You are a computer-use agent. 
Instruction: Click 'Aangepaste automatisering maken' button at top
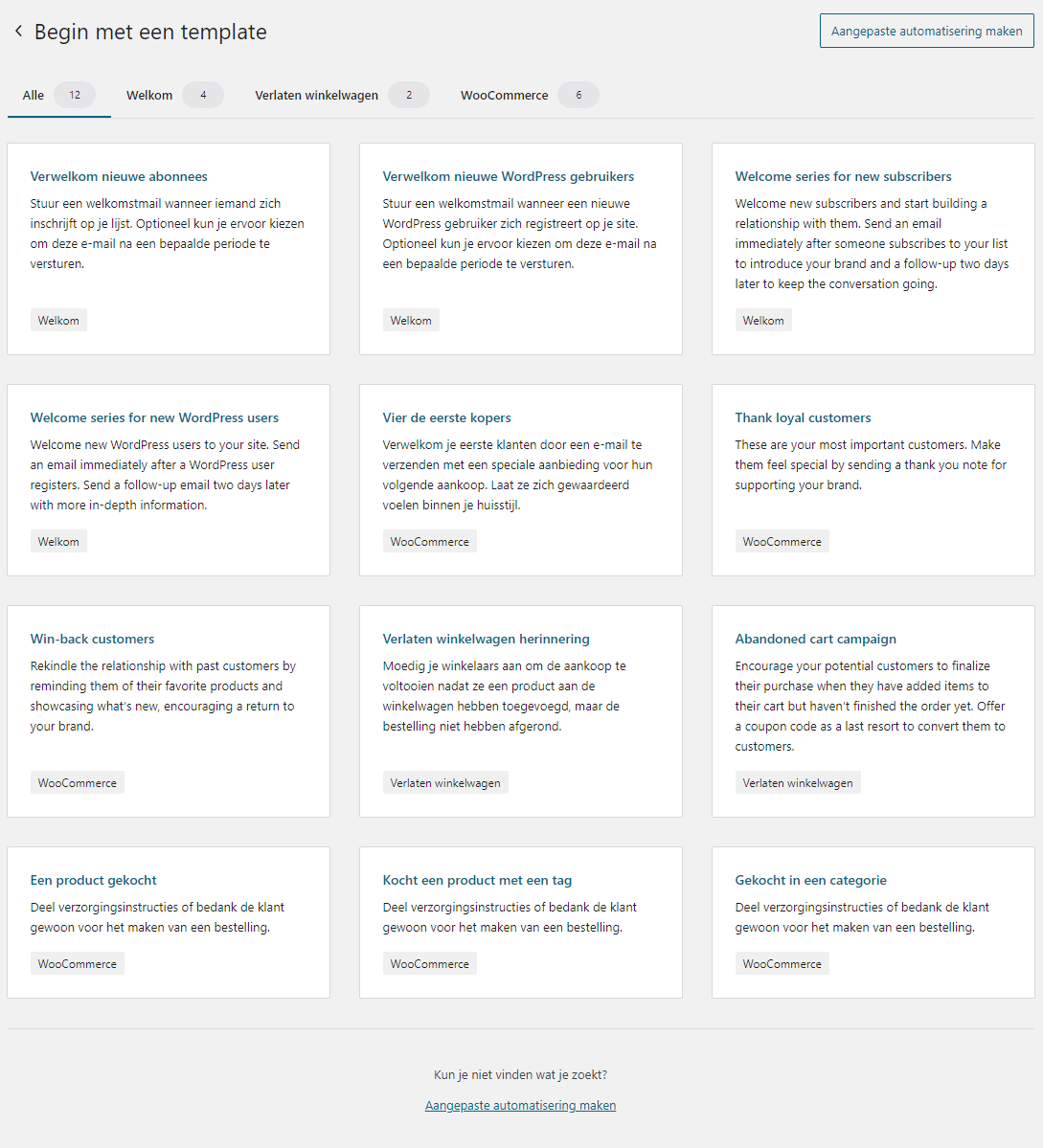(926, 31)
